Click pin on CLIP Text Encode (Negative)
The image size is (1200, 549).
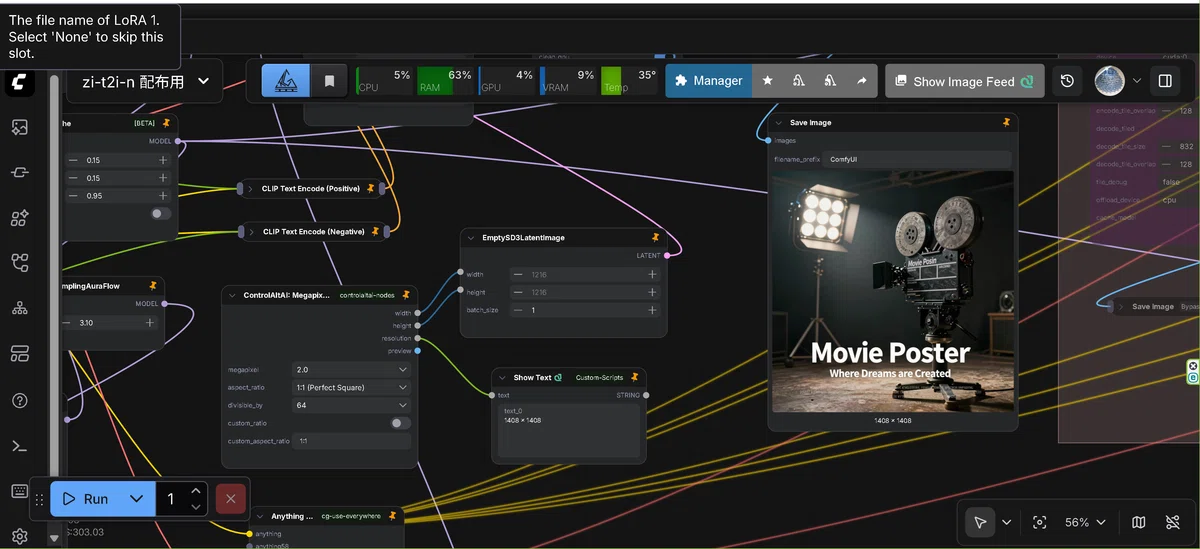tap(376, 231)
